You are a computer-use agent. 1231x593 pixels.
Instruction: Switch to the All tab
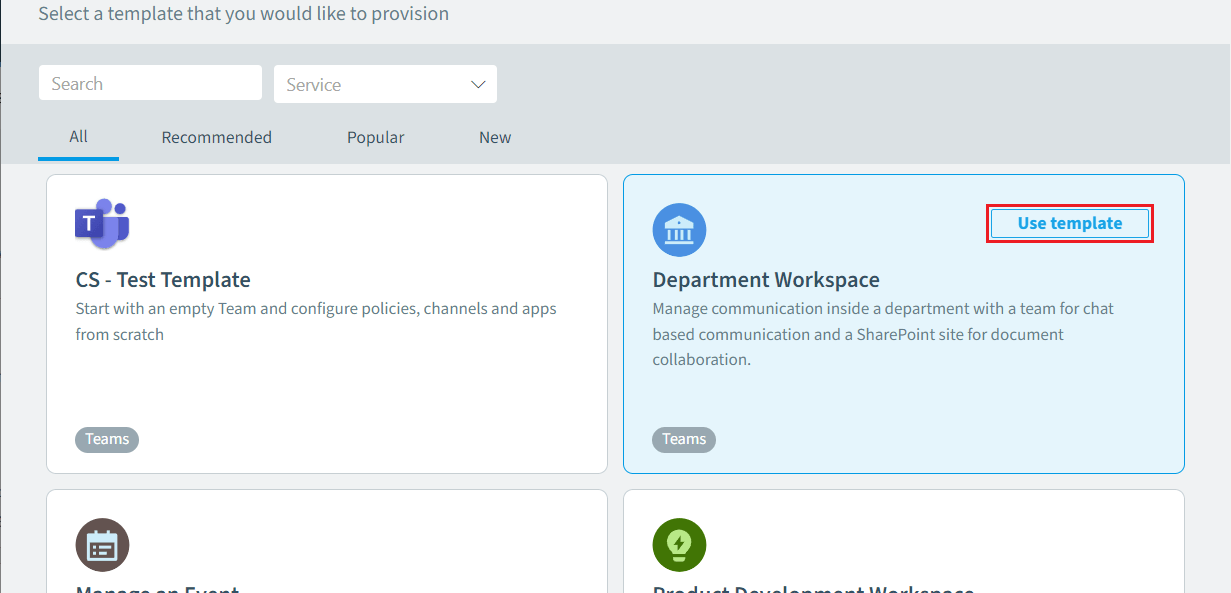(x=78, y=137)
